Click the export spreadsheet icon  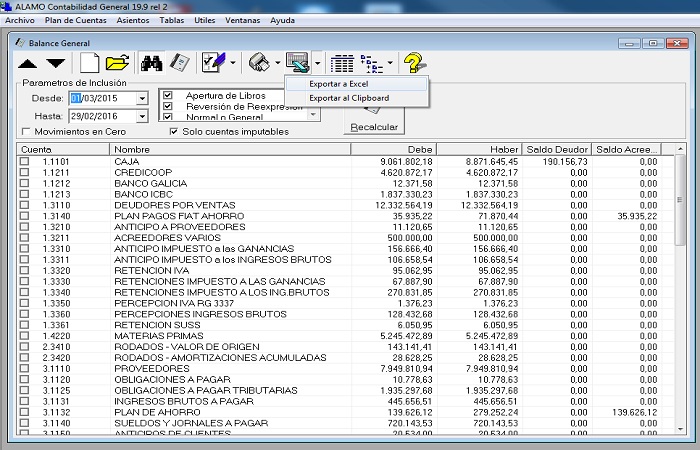click(298, 62)
